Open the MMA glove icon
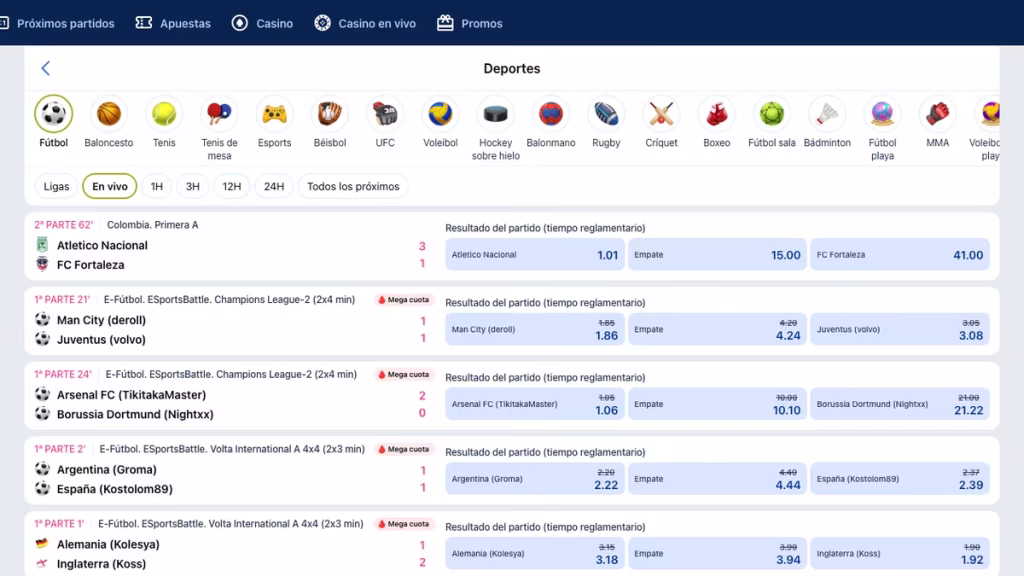1024x576 pixels. pos(937,114)
